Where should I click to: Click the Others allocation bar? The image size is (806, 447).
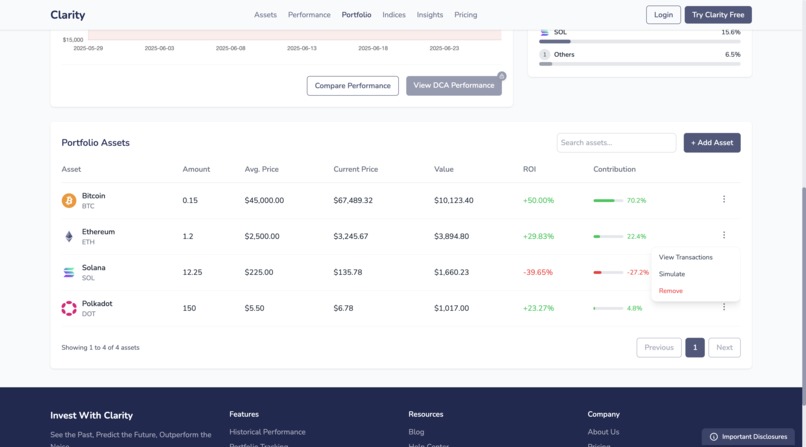640,64
